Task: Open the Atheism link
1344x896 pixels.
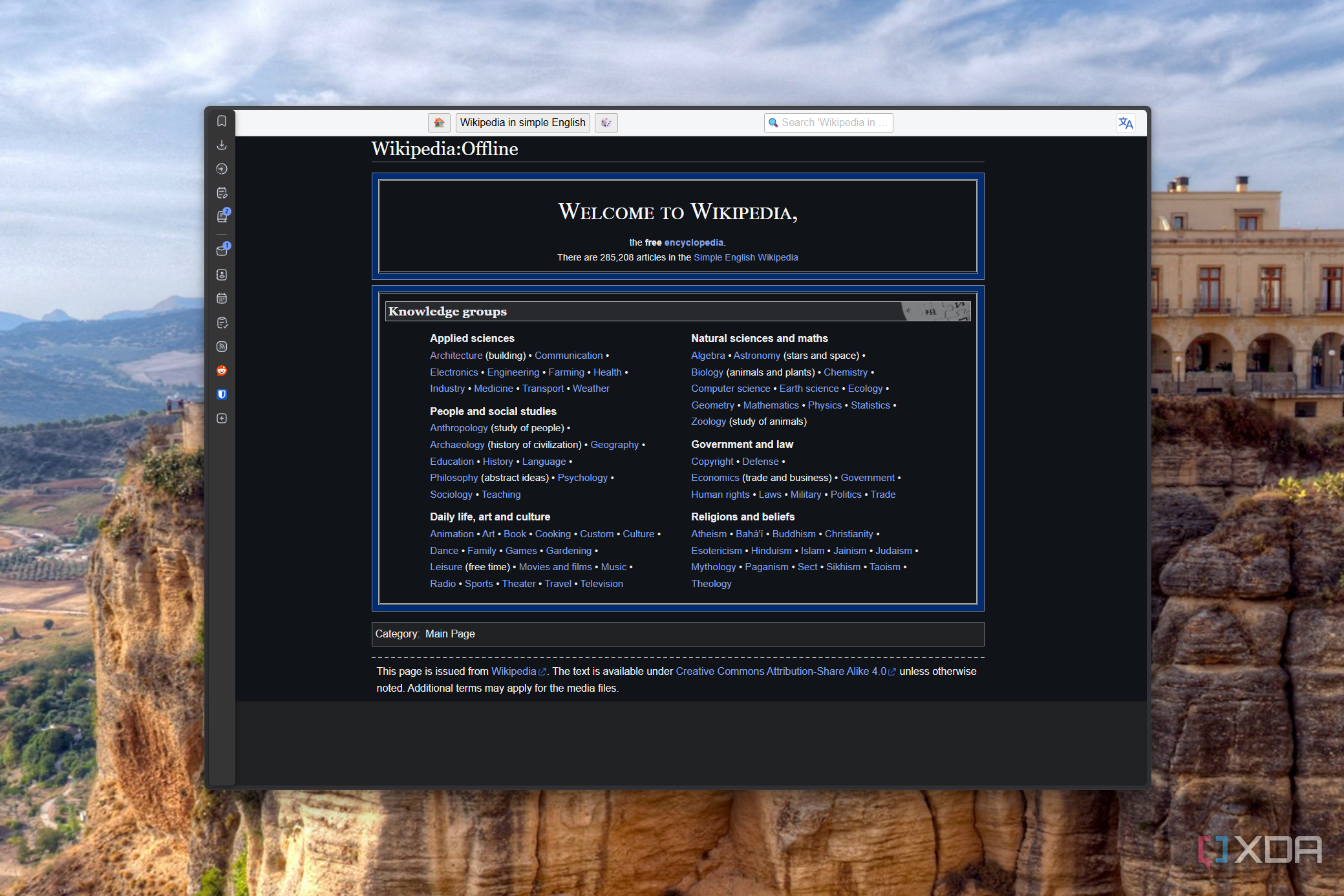Action: [709, 534]
